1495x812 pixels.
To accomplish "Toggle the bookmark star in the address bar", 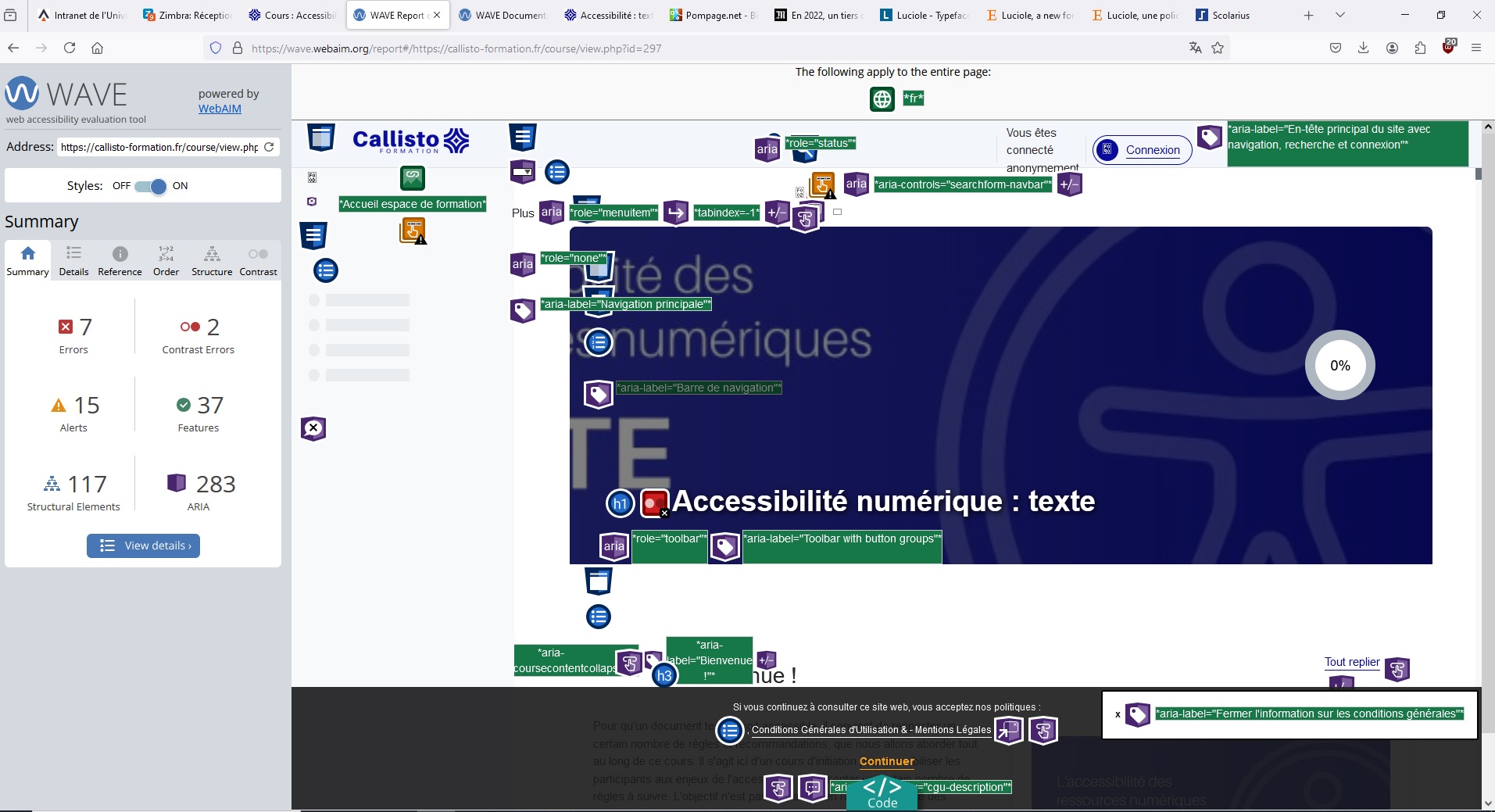I will point(1216,48).
